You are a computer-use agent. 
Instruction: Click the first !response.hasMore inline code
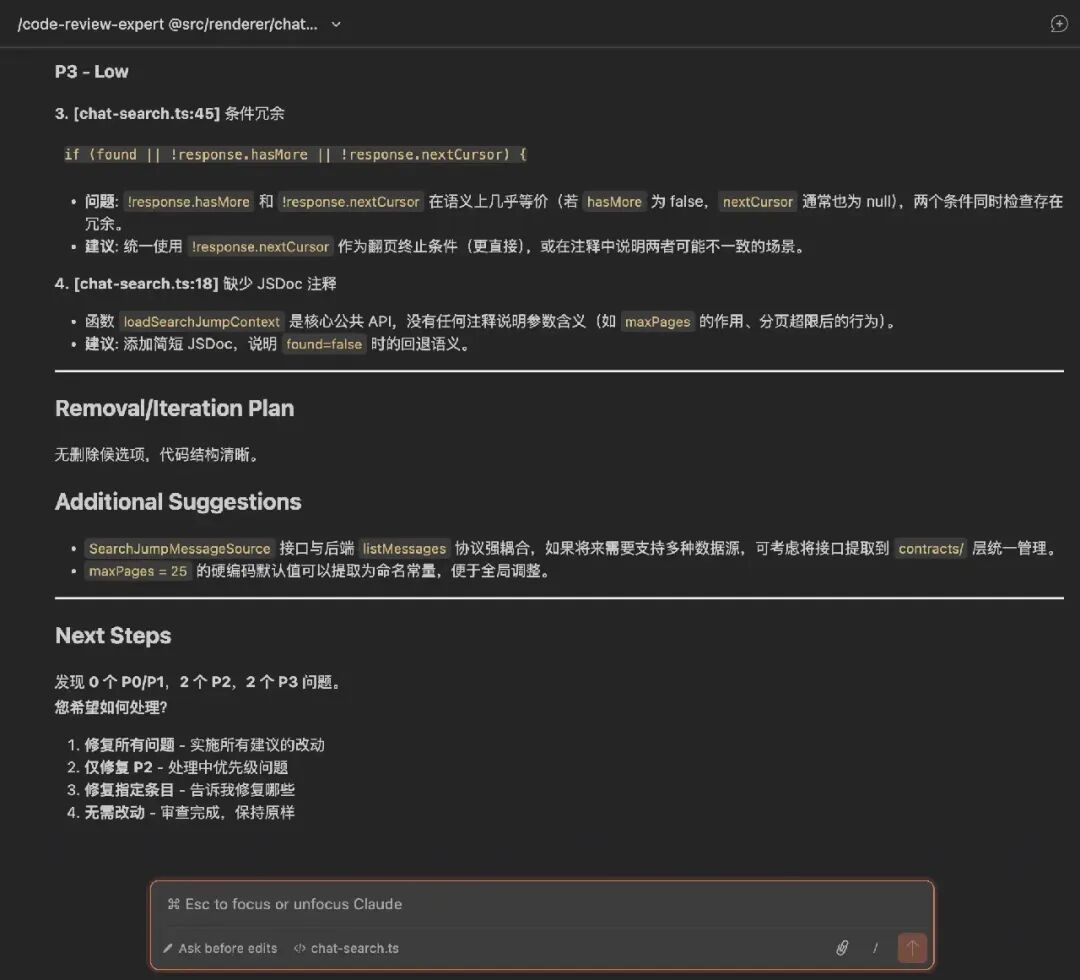click(x=189, y=202)
